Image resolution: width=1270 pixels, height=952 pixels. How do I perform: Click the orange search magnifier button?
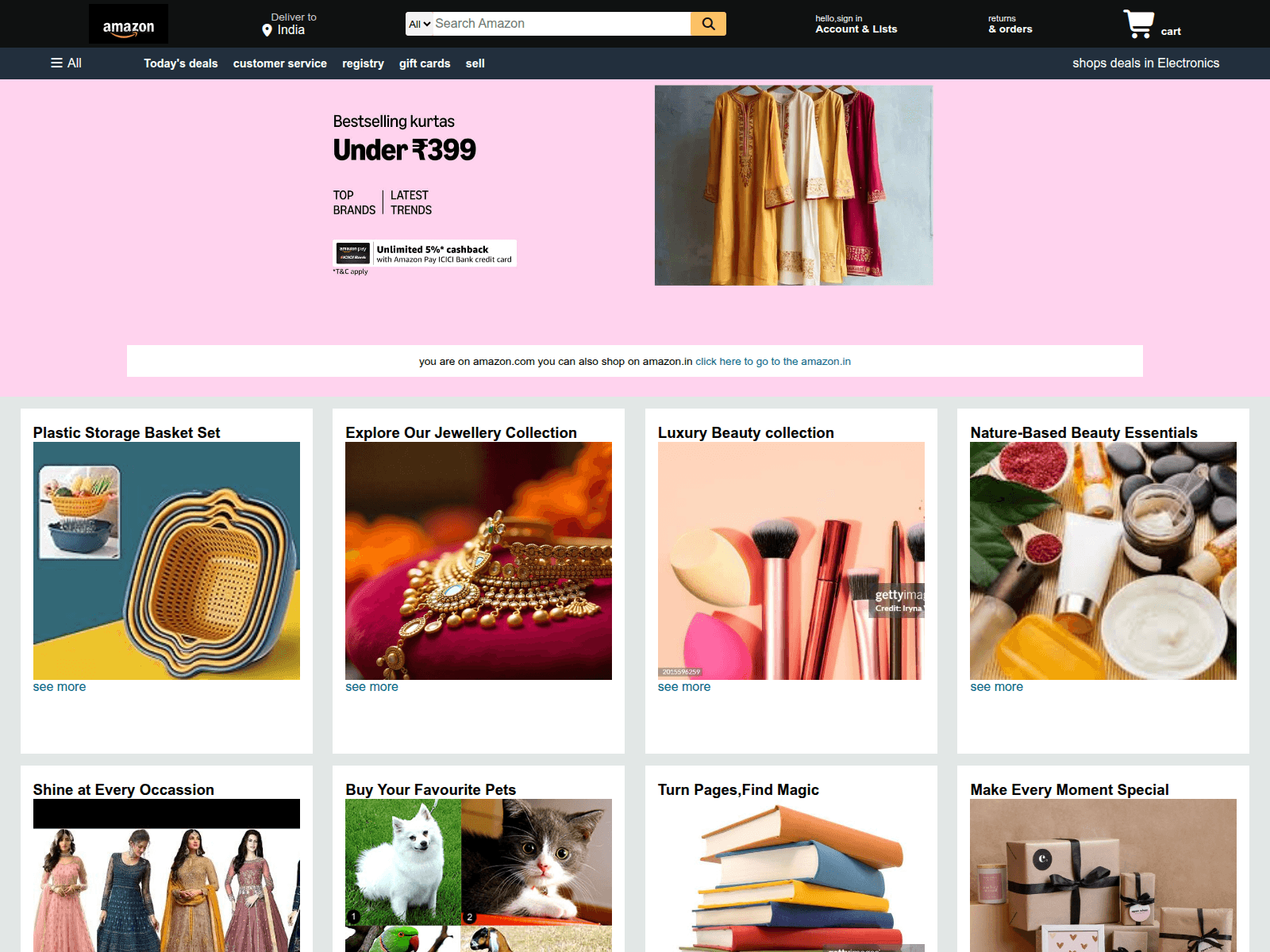point(708,24)
